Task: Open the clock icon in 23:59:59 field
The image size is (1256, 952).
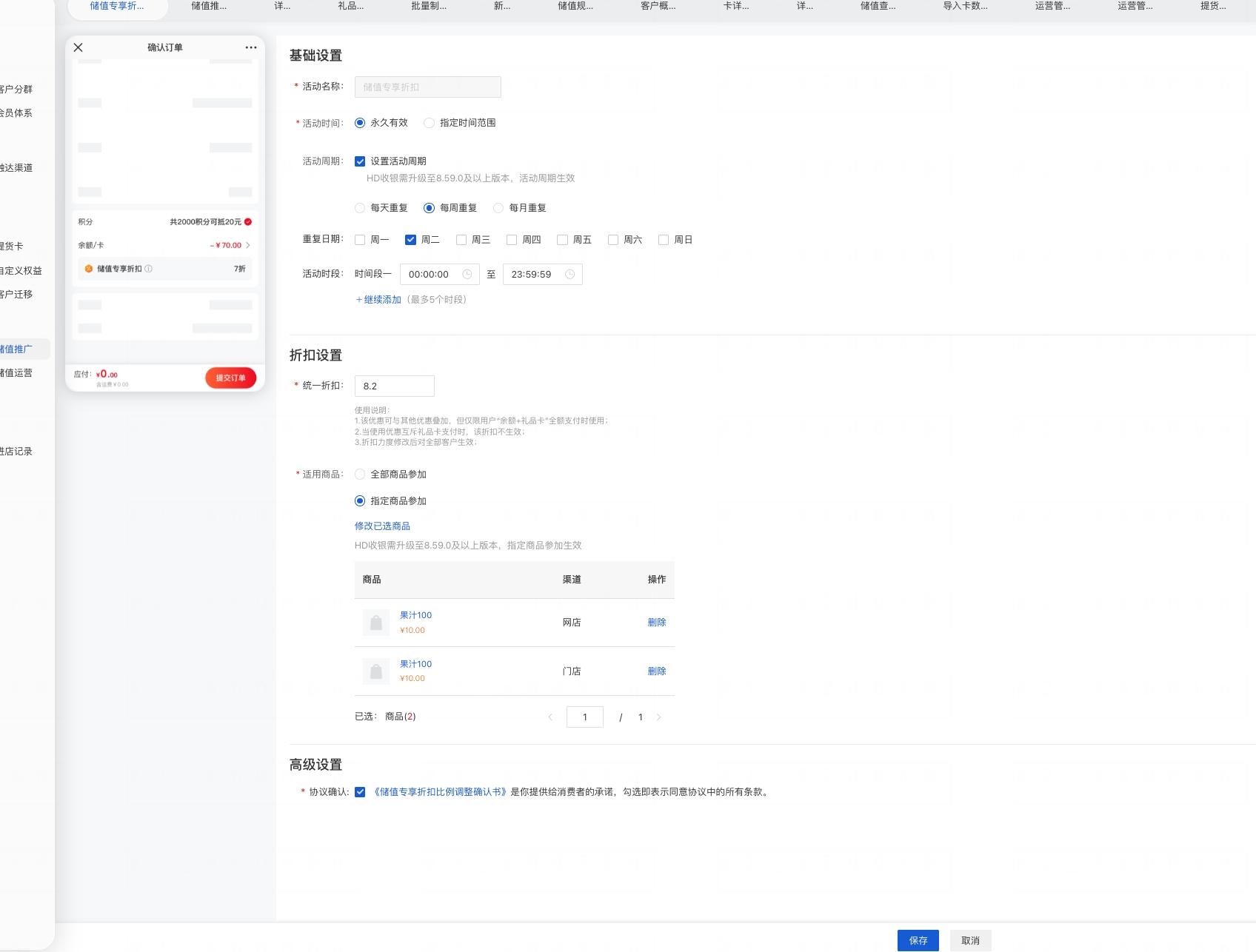Action: coord(570,274)
